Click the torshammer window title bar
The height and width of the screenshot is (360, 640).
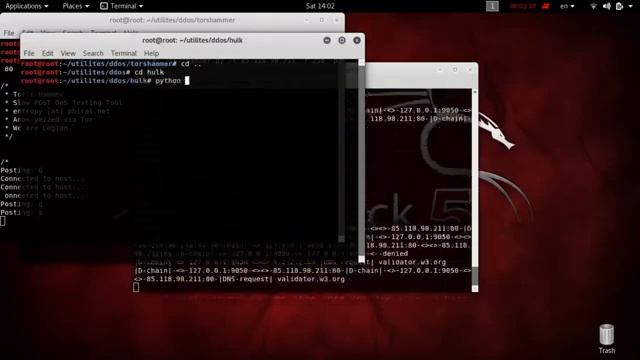172,20
